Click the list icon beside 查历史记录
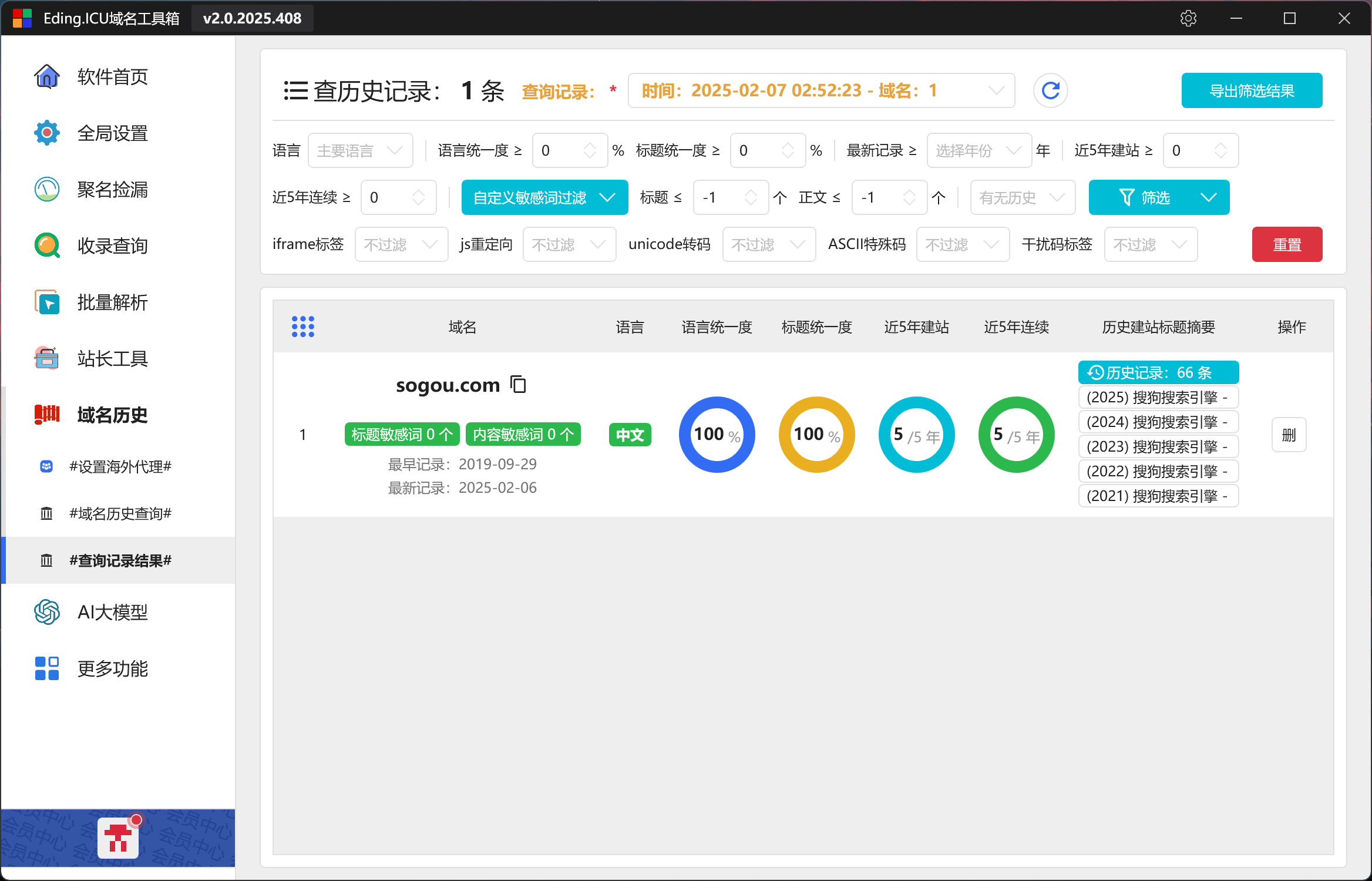Screen dimensions: 1372x881 pos(295,90)
